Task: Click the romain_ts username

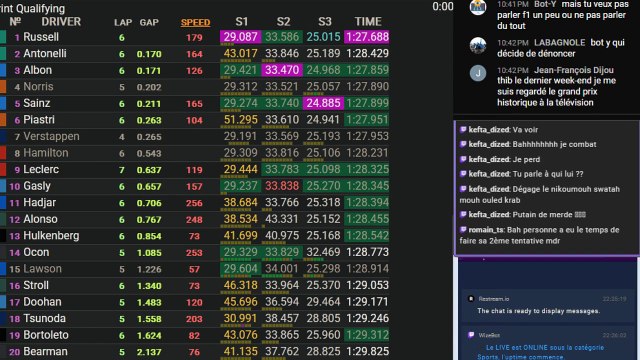Action: 487,230
